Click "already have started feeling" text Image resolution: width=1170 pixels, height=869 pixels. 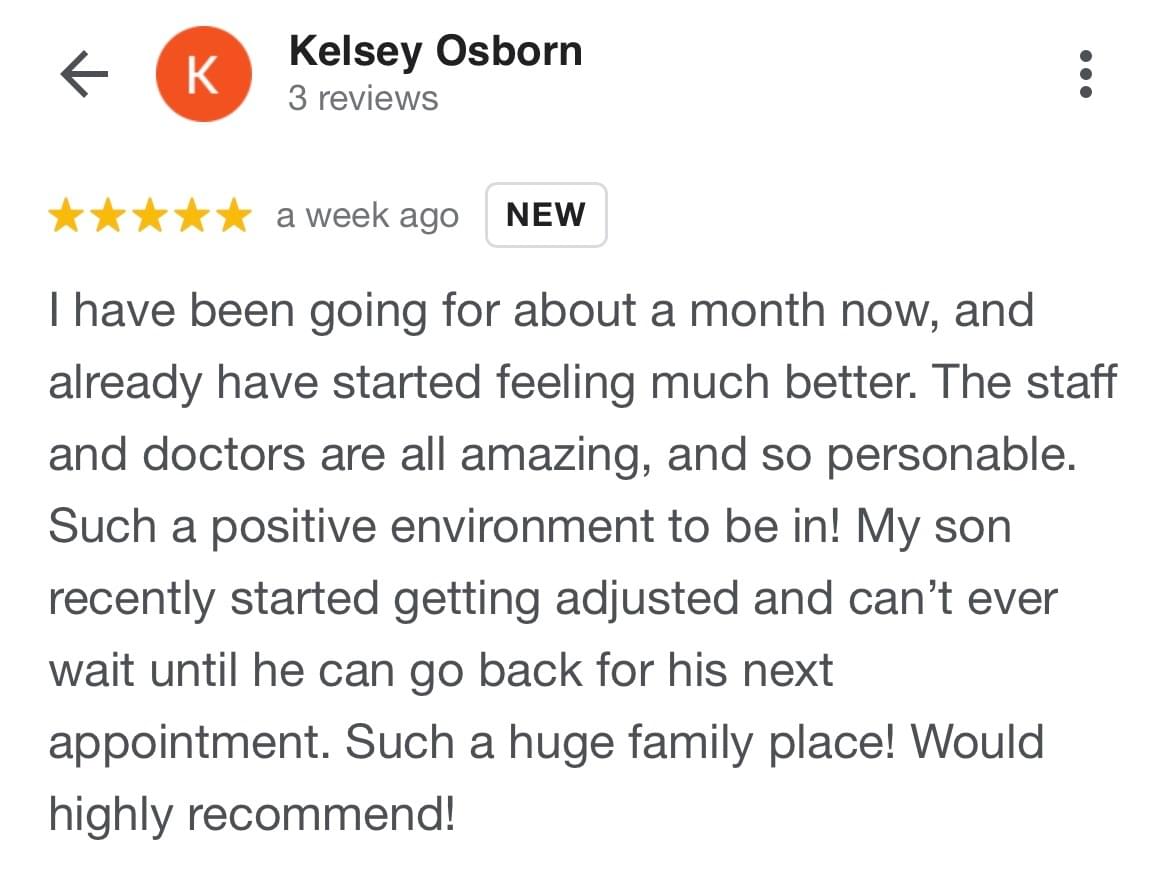[342, 384]
